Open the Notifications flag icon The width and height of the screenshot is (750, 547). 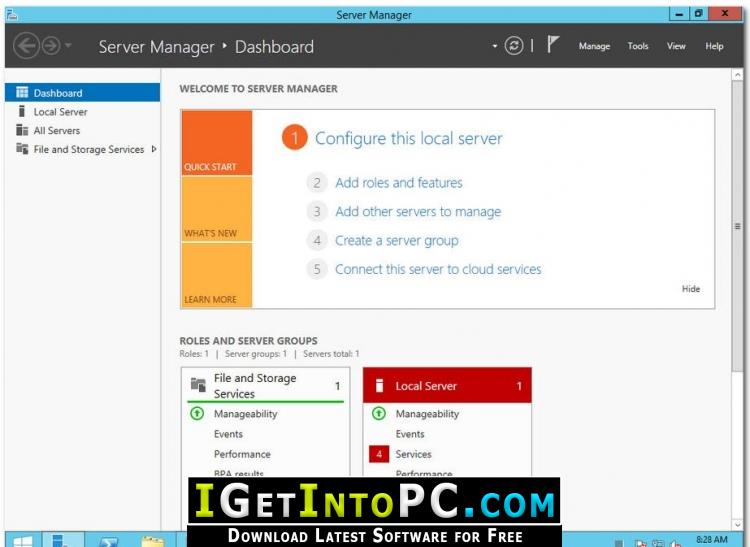pos(552,44)
